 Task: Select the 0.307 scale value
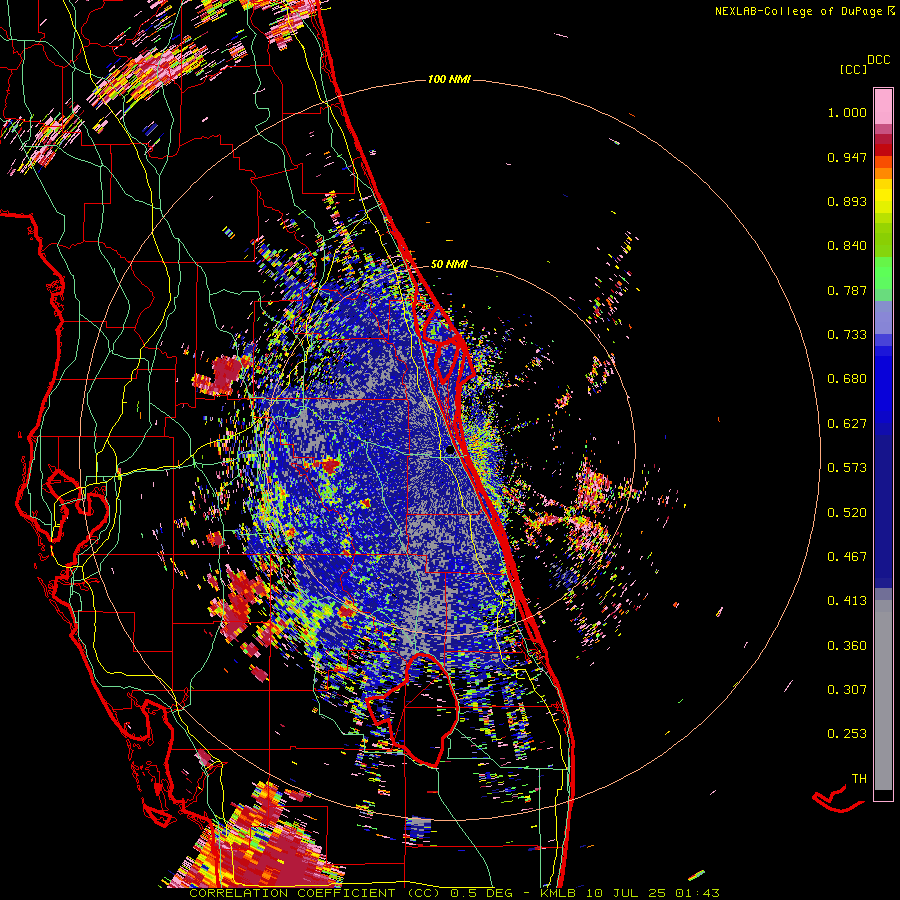pyautogui.click(x=847, y=690)
